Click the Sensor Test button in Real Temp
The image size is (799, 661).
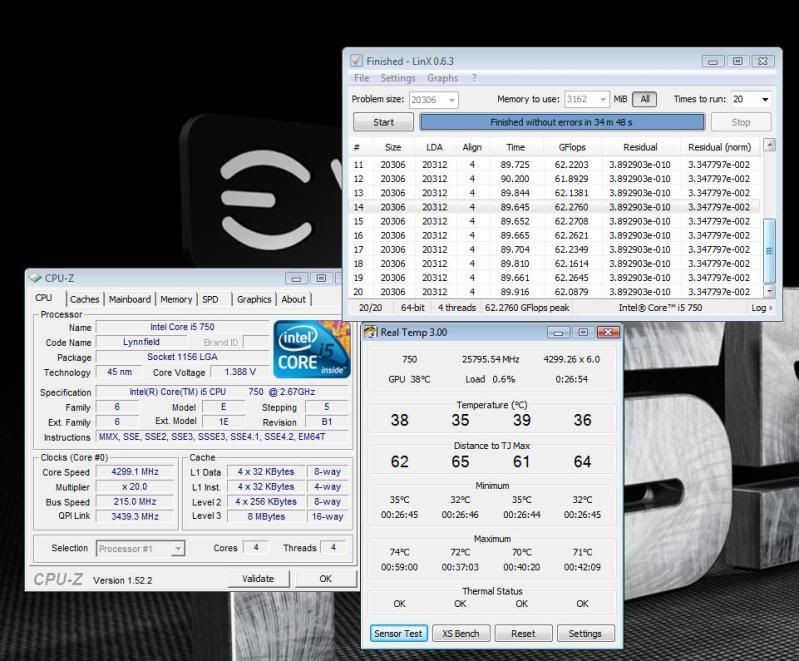[398, 633]
